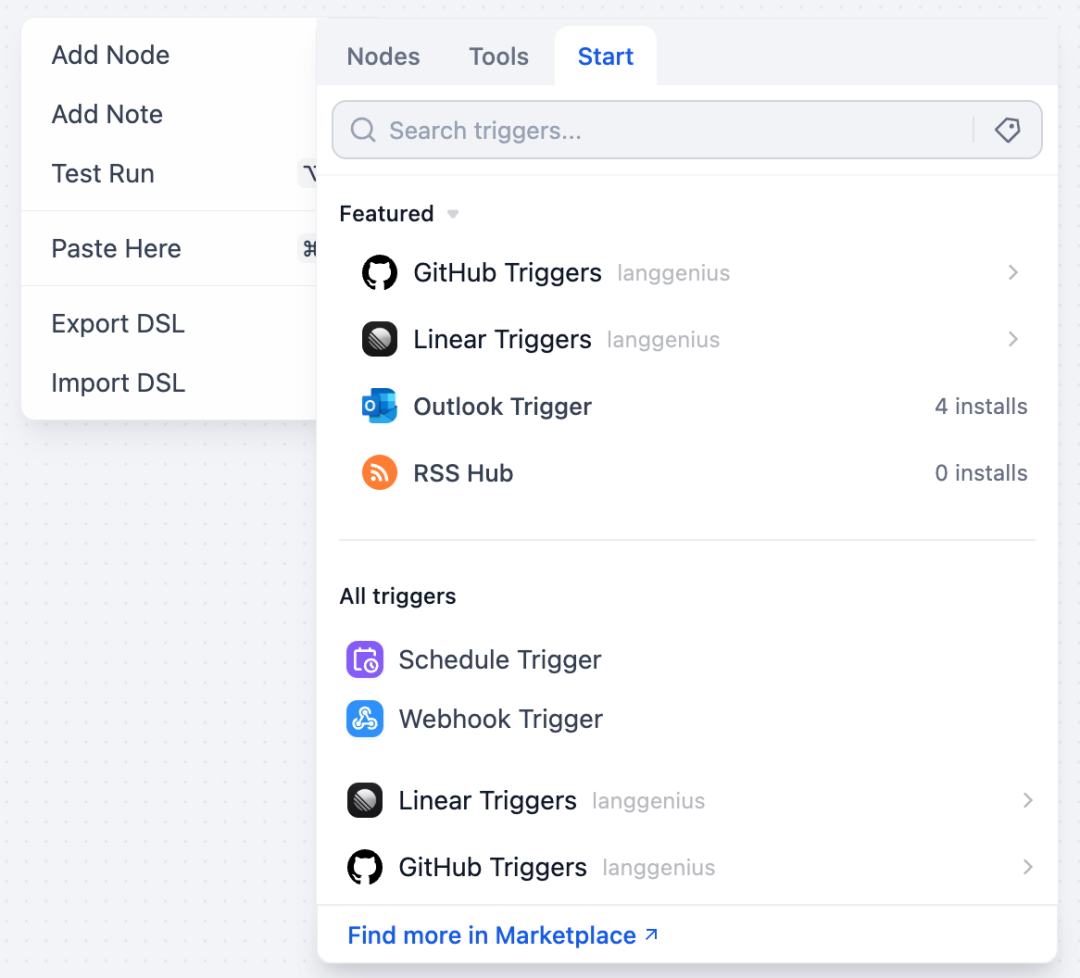Select the GitHub Triggers icon under Featured
This screenshot has height=978, width=1080.
pyautogui.click(x=377, y=272)
